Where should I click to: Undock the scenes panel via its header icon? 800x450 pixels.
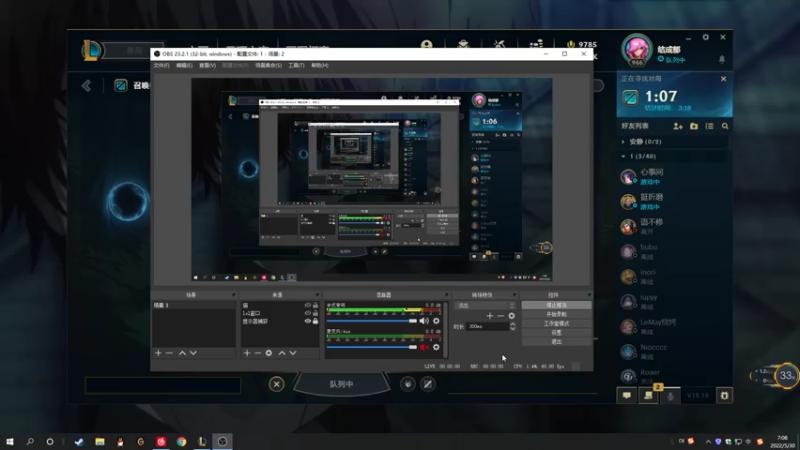[234, 295]
